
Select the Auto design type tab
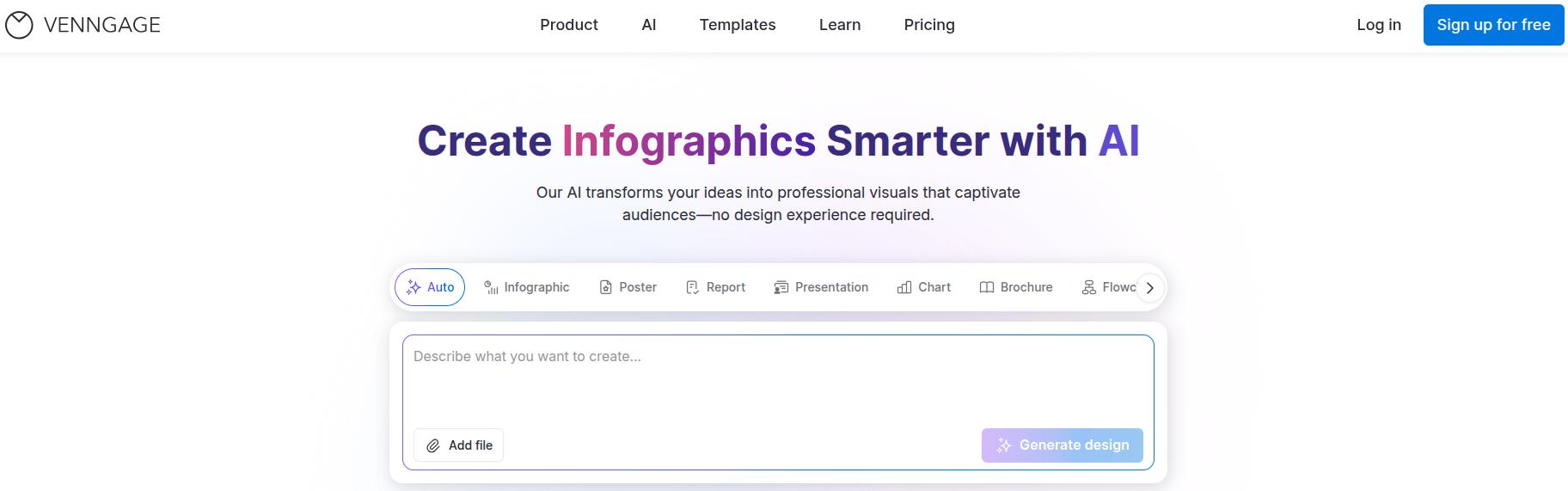pos(430,287)
